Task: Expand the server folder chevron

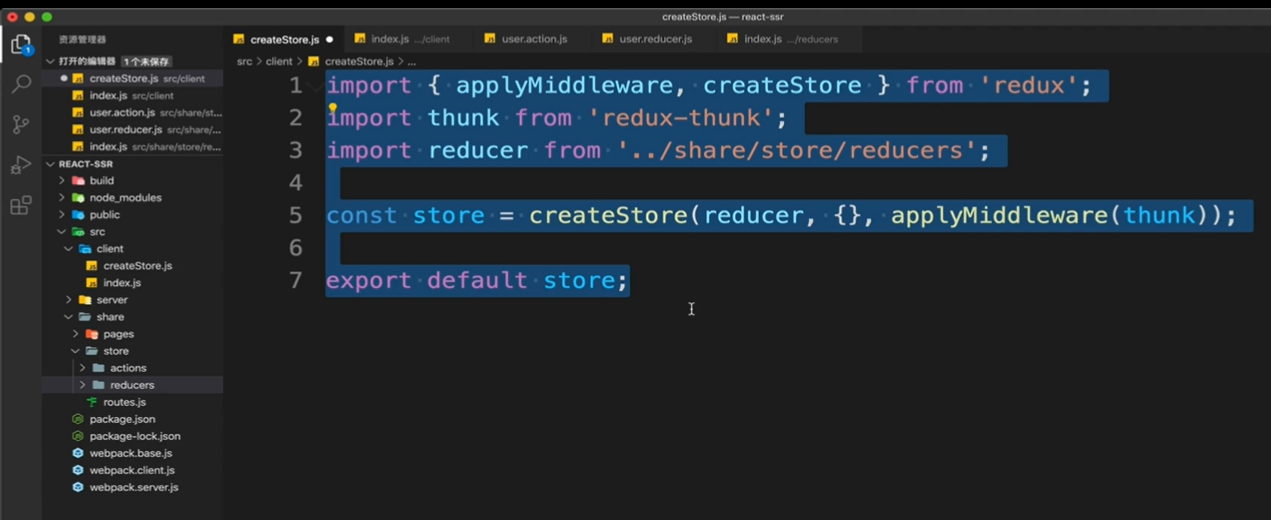Action: pyautogui.click(x=69, y=300)
